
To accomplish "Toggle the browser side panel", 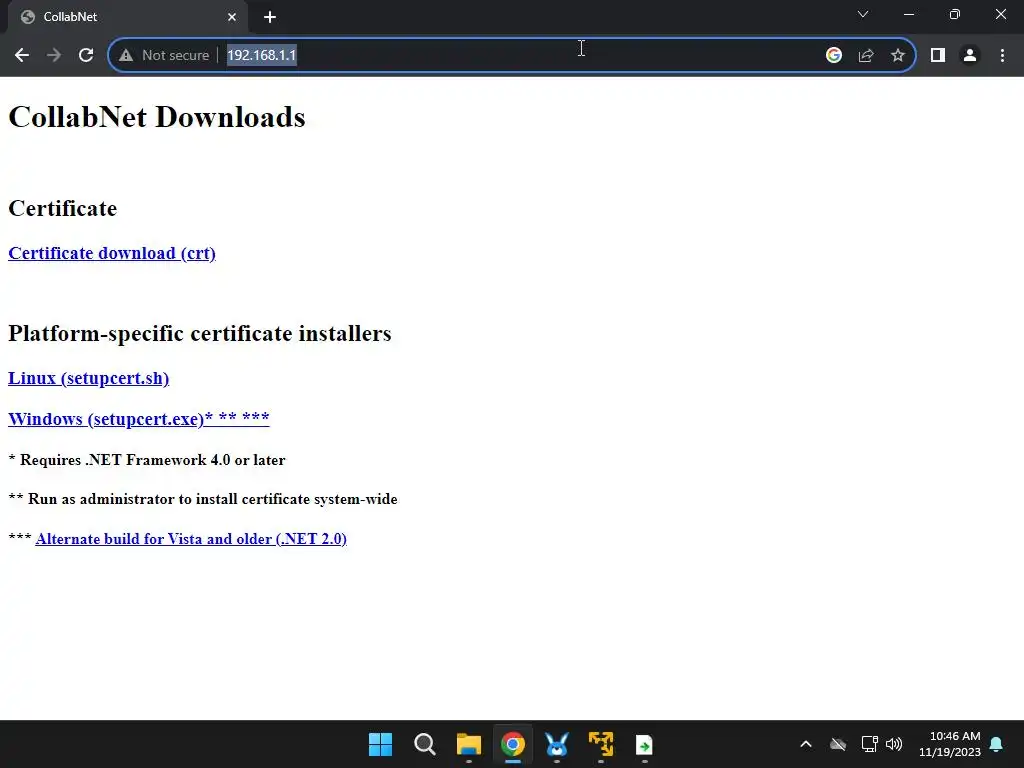I will (x=938, y=56).
